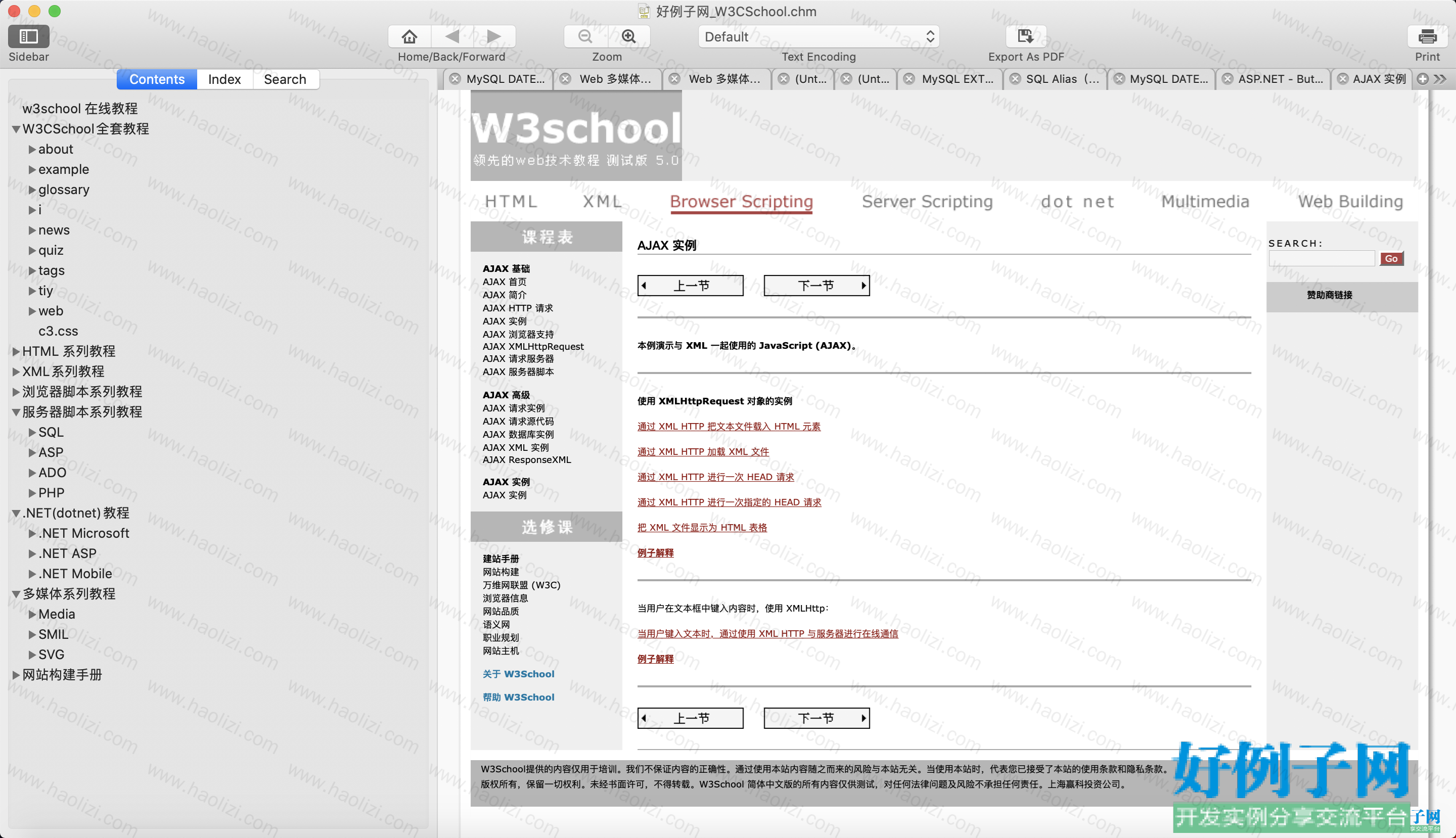This screenshot has height=838, width=1456.
Task: Navigate Back with the left arrow icon
Action: point(452,36)
